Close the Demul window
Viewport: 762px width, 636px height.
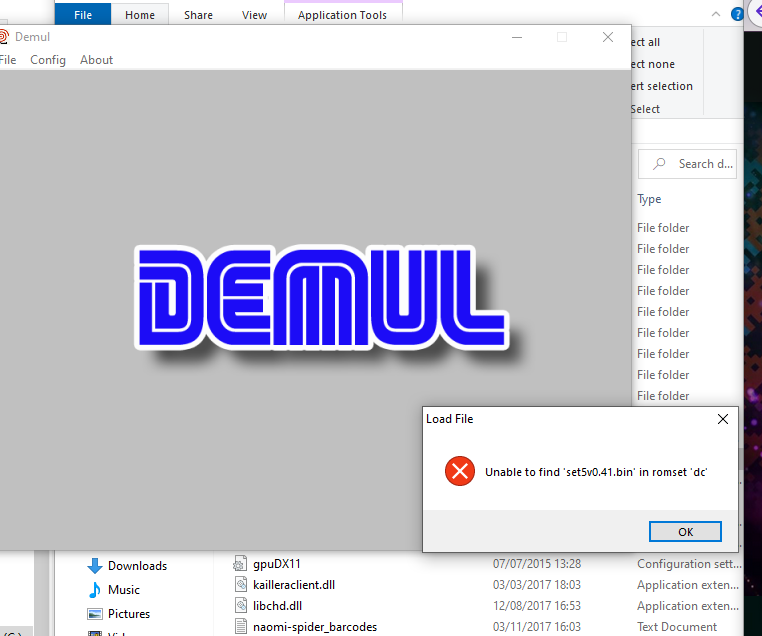pos(607,37)
